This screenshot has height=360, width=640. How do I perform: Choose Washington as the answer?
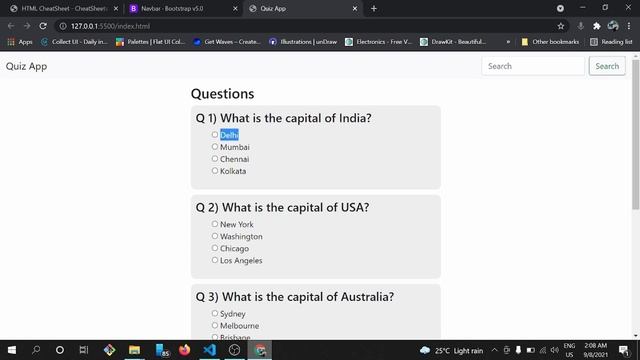pyautogui.click(x=215, y=236)
